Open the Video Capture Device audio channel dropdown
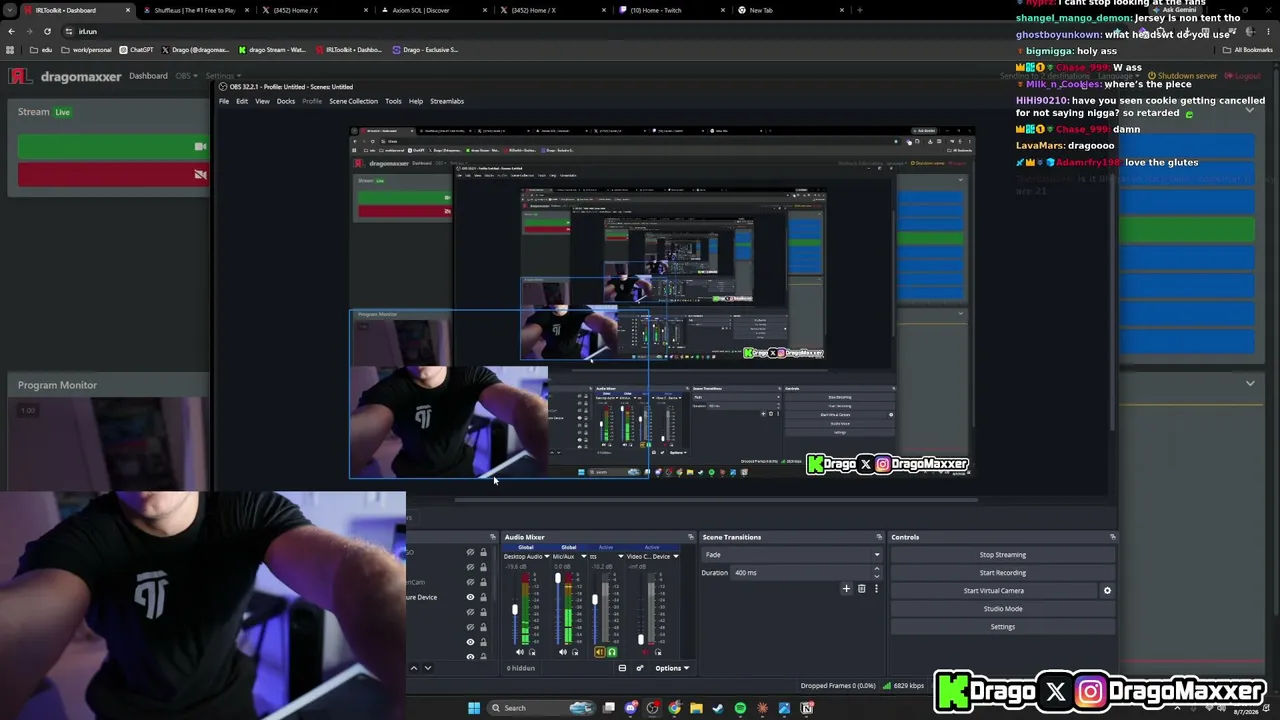This screenshot has width=1280, height=720. point(675,556)
